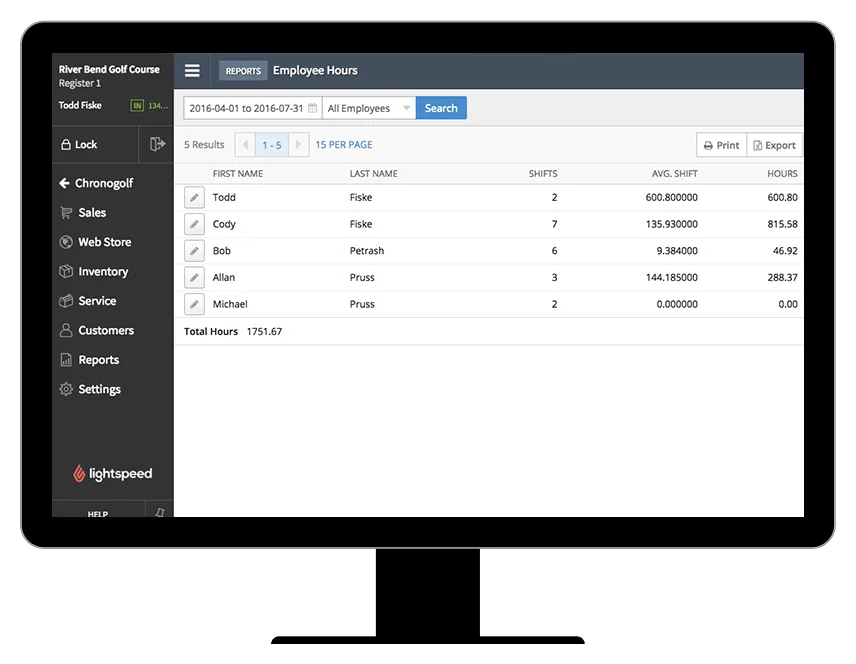Open the All Employees dropdown

coord(369,108)
